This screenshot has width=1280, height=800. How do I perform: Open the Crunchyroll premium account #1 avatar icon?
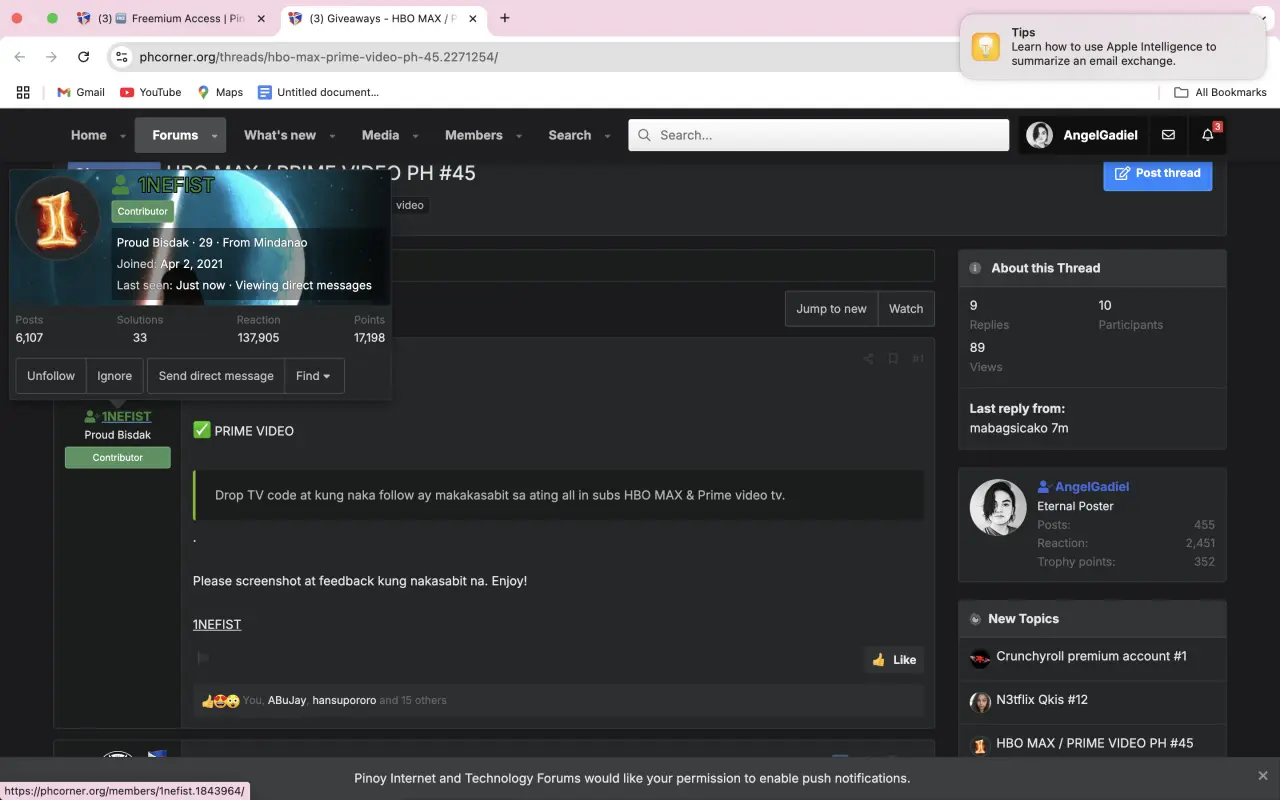pos(980,658)
